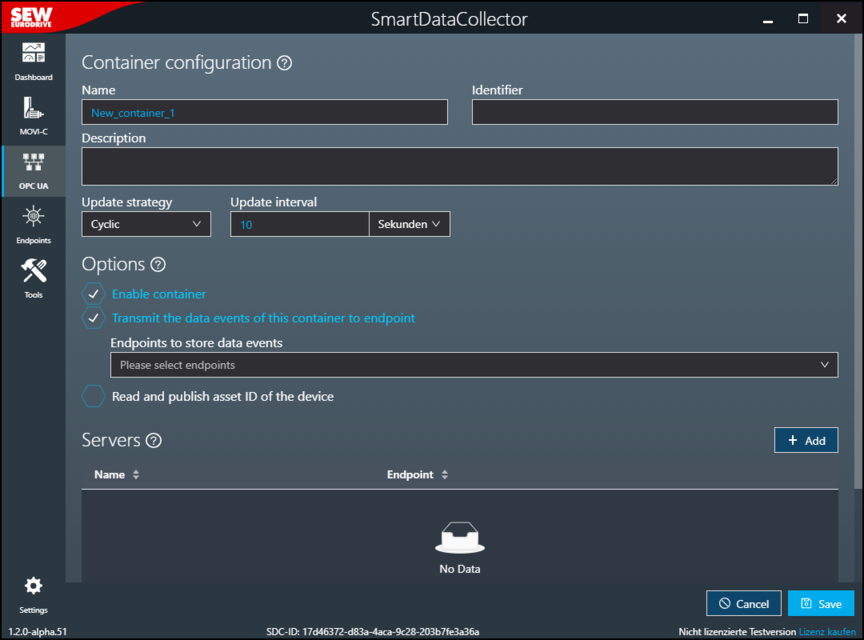This screenshot has height=640, width=864.
Task: Enable Read and publish asset ID
Action: tap(93, 397)
